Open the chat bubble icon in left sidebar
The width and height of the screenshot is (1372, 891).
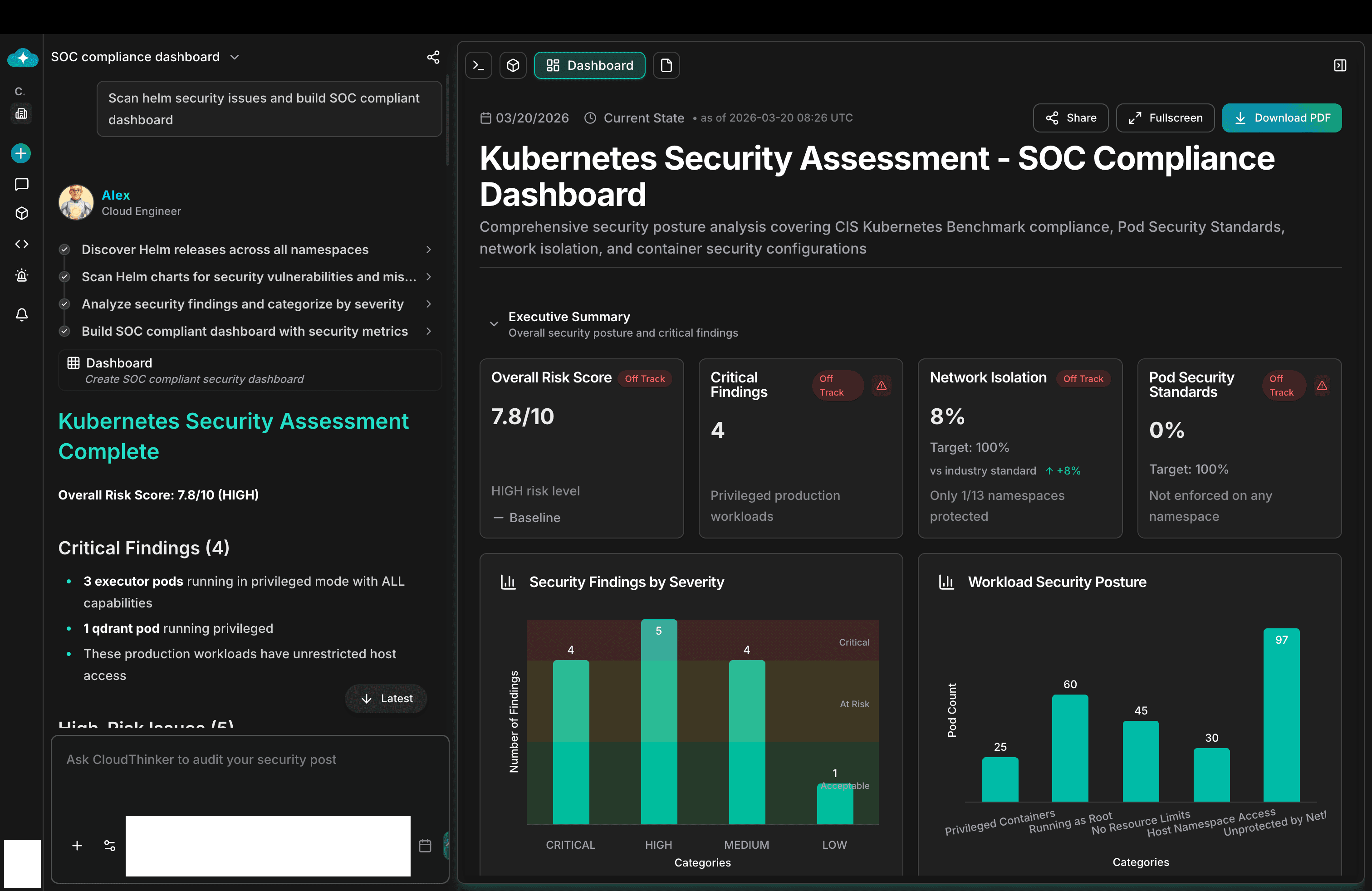tap(21, 184)
